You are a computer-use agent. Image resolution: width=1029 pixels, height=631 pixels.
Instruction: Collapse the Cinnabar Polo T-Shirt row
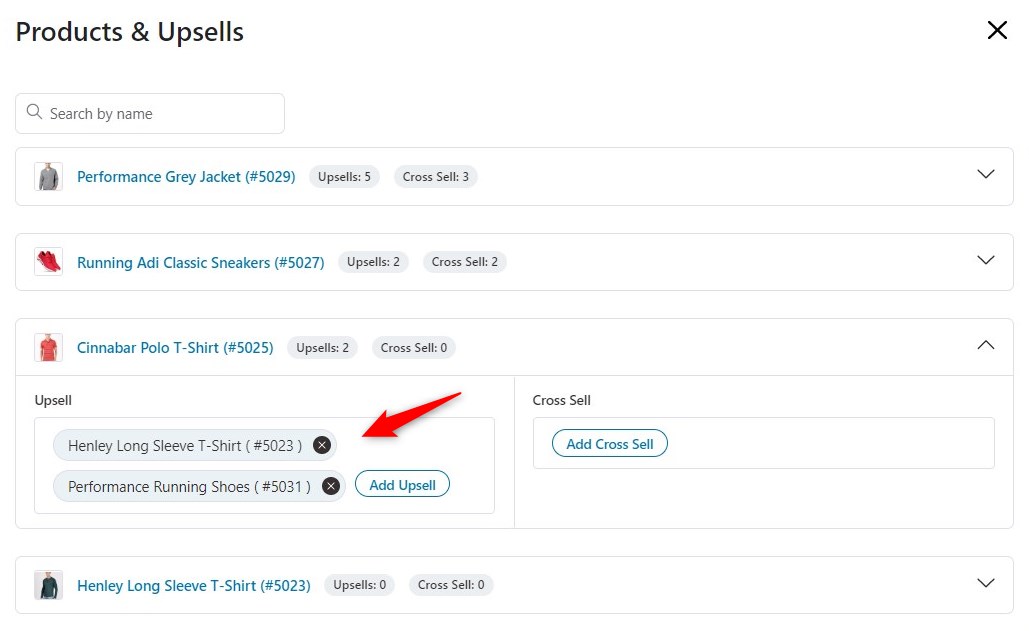pyautogui.click(x=985, y=344)
